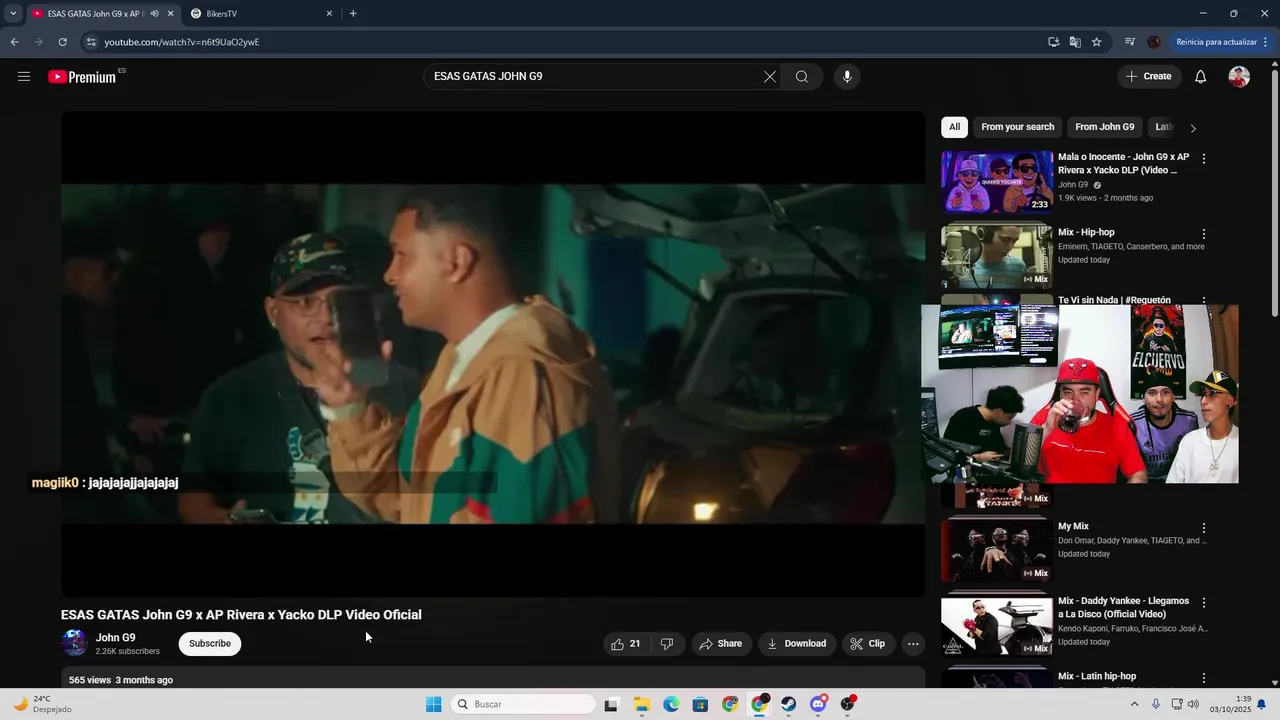Screen dimensions: 1280x720
Task: Show more filter chips with right chevron
Action: click(x=1193, y=128)
